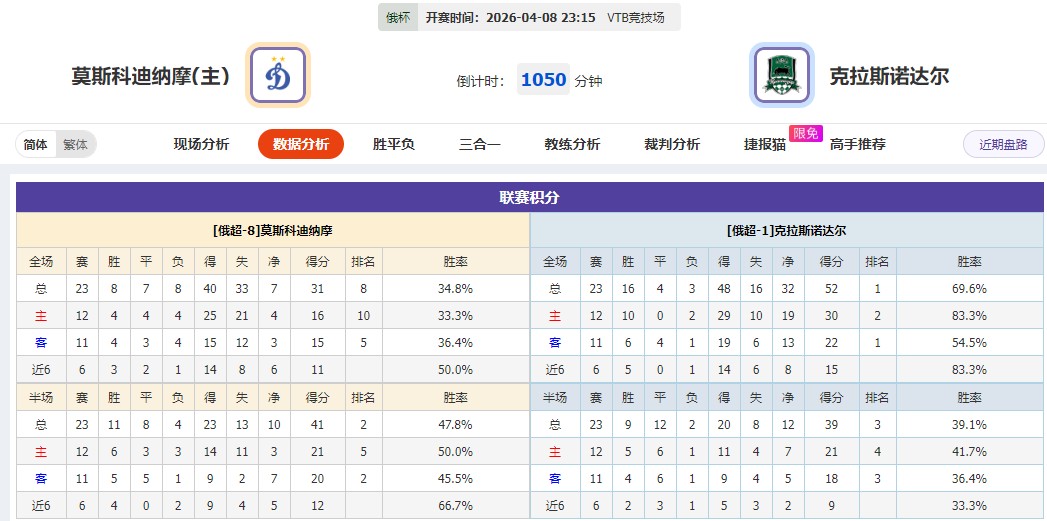Click the Krasnodar team logo
The height and width of the screenshot is (521, 1047).
coord(782,75)
